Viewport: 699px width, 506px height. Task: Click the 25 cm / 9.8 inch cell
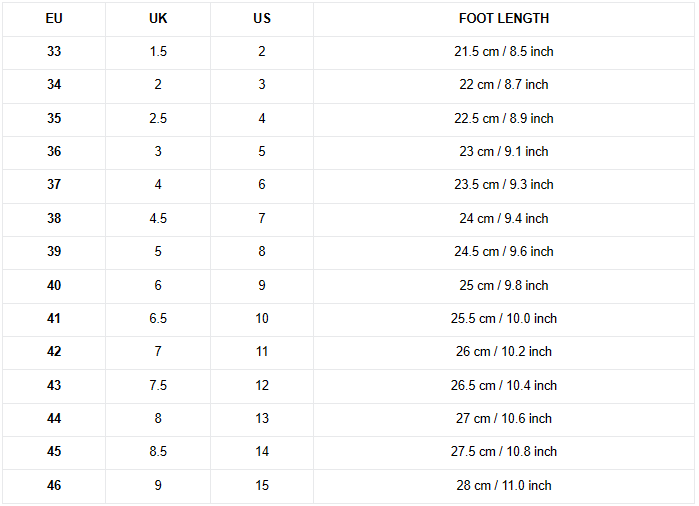pyautogui.click(x=504, y=285)
